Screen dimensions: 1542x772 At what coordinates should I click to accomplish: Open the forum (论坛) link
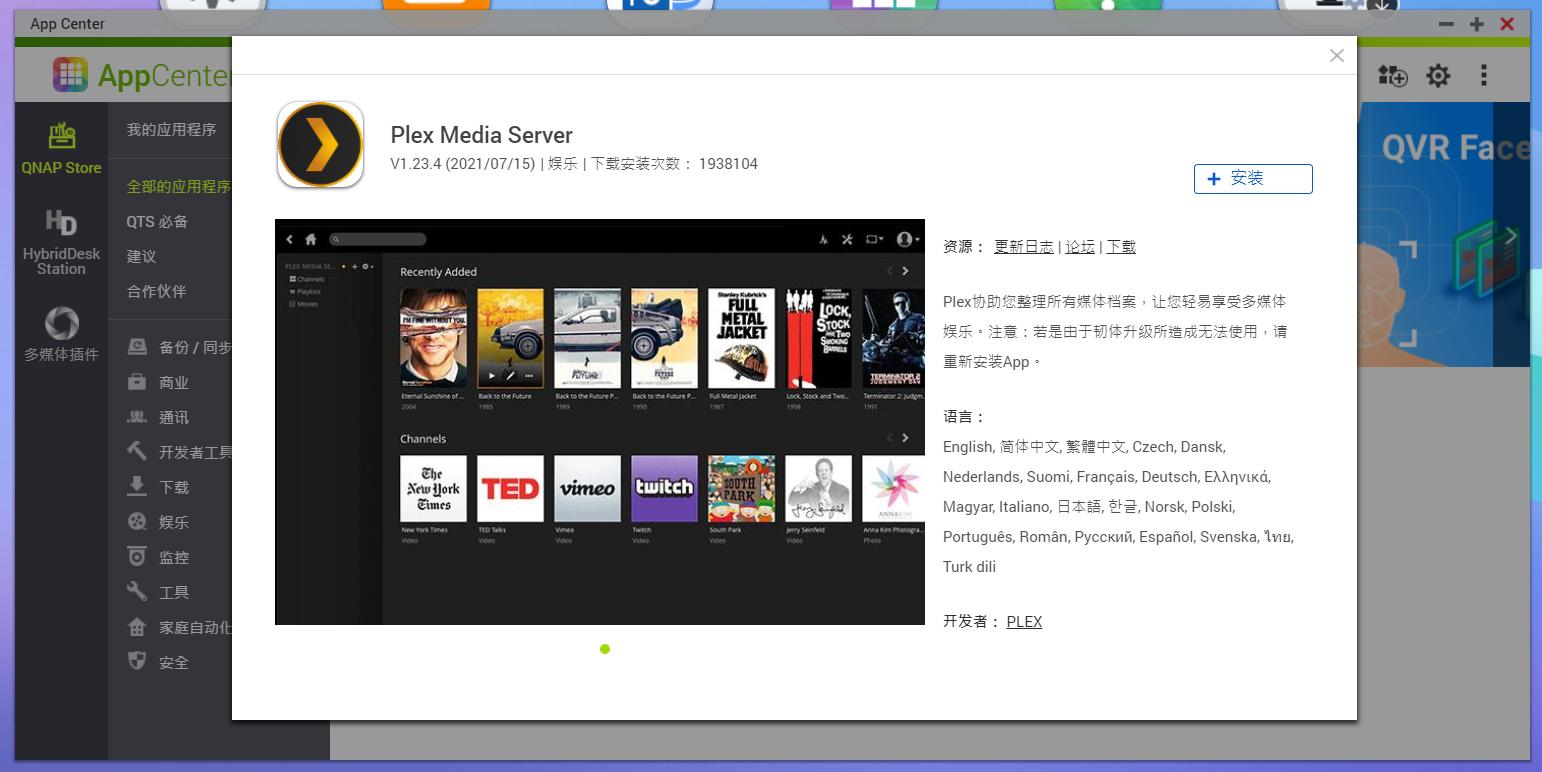[x=1079, y=247]
